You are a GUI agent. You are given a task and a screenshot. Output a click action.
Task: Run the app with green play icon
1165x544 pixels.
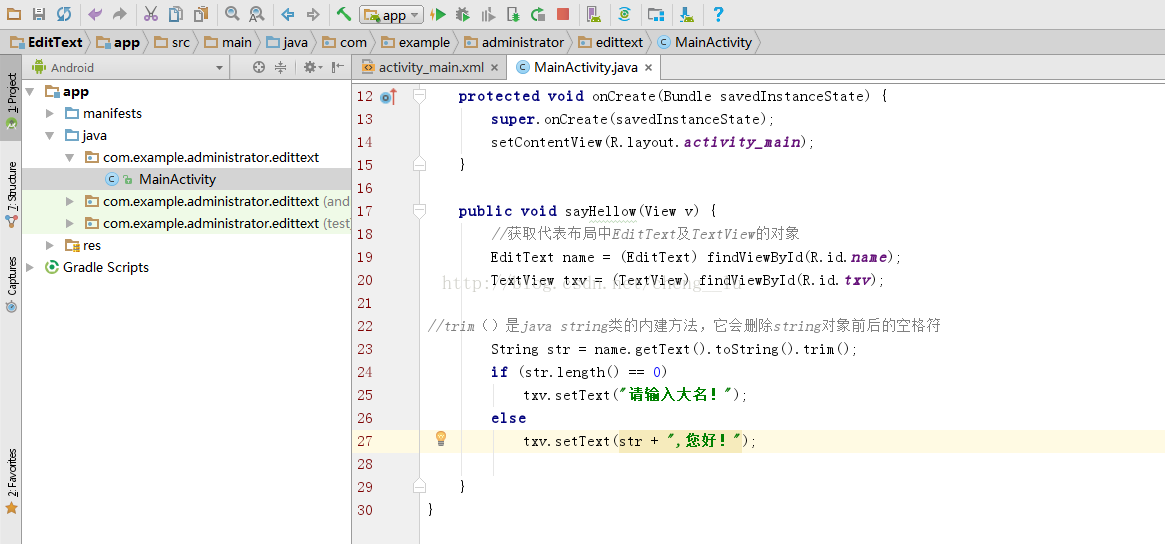pos(438,14)
